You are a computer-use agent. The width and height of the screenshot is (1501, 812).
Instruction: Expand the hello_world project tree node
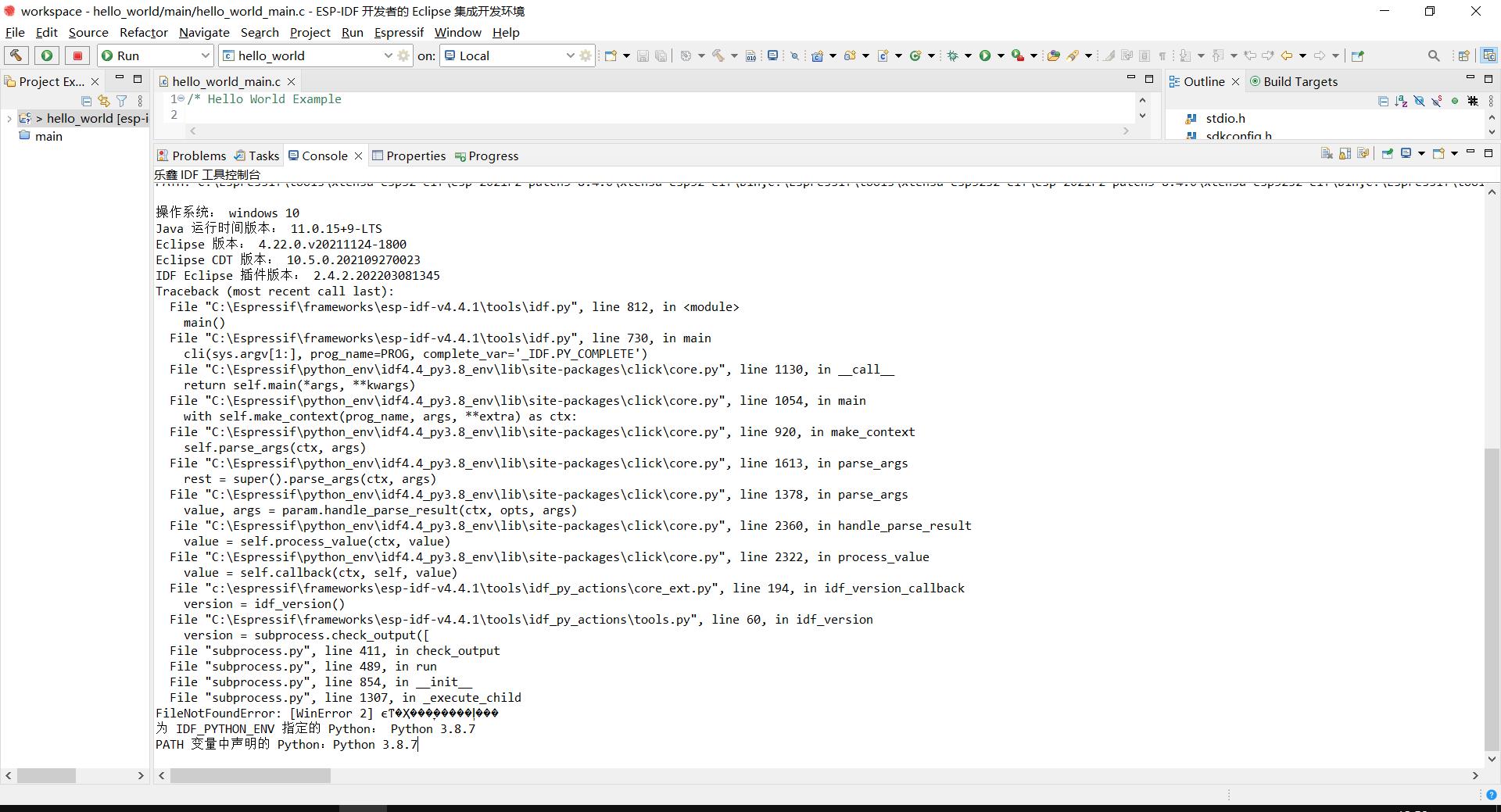click(9, 119)
